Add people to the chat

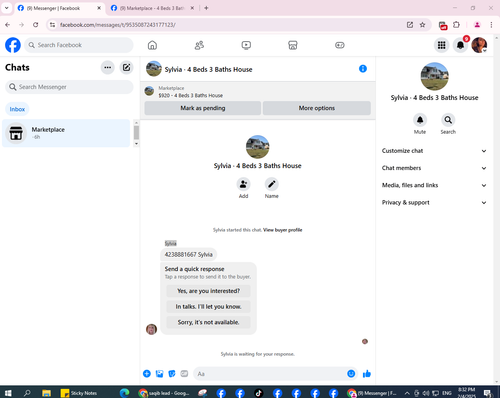(243, 184)
